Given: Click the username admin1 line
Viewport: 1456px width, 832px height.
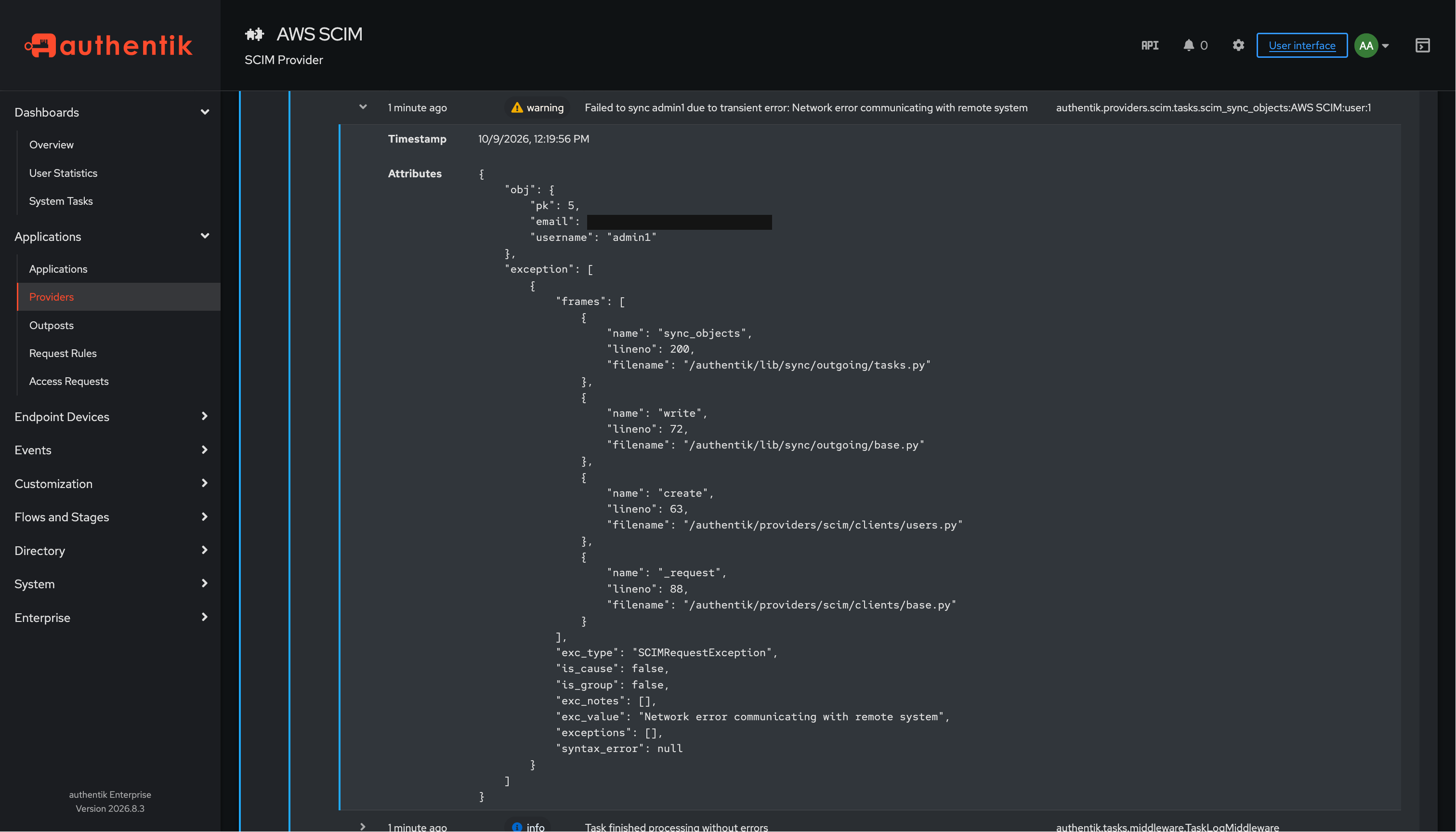Looking at the screenshot, I should point(593,237).
